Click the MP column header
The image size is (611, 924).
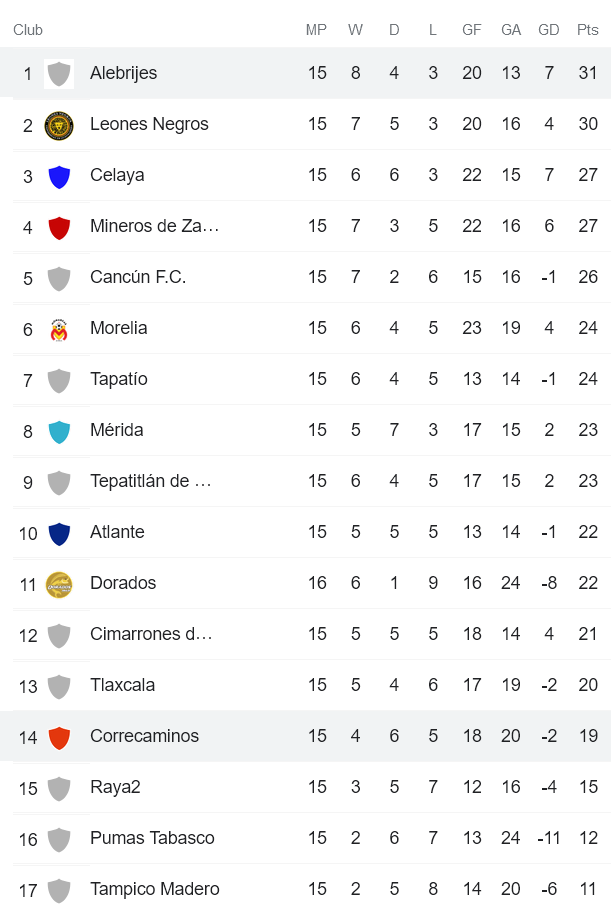pos(316,30)
